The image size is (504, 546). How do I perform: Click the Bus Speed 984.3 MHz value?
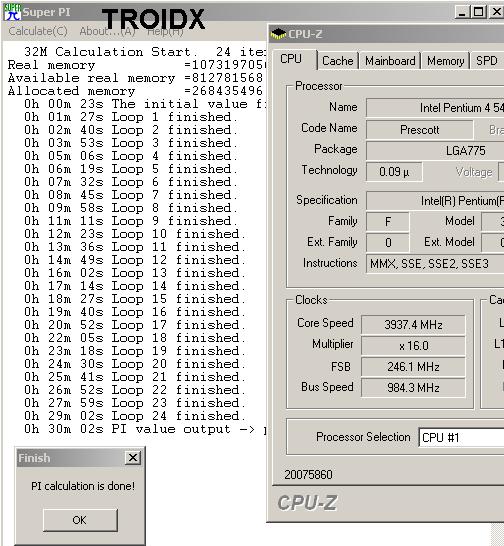tap(413, 387)
